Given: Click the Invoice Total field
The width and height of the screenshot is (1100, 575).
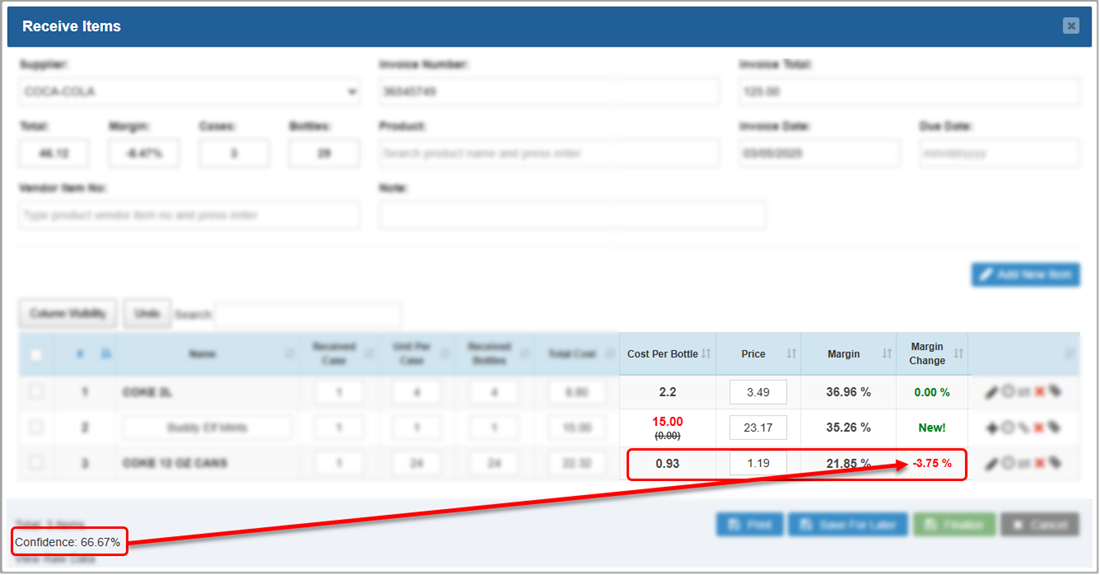Looking at the screenshot, I should (909, 92).
